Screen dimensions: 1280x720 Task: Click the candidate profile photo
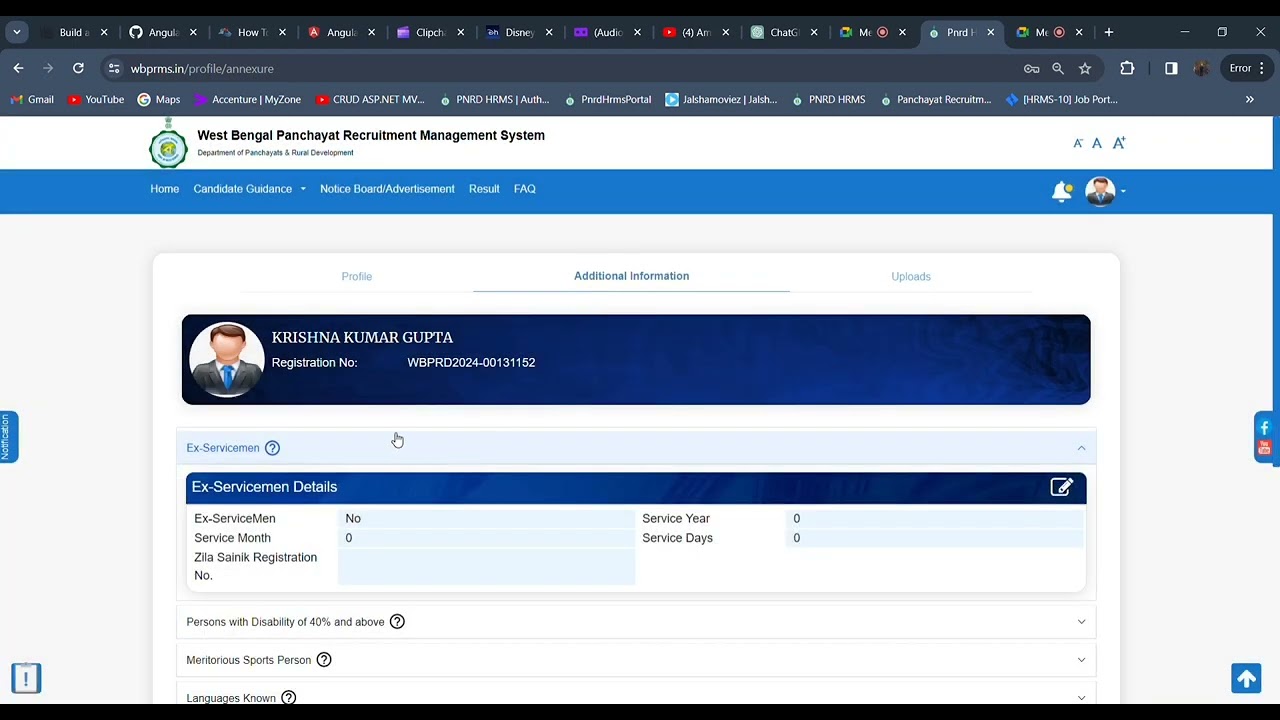tap(227, 360)
